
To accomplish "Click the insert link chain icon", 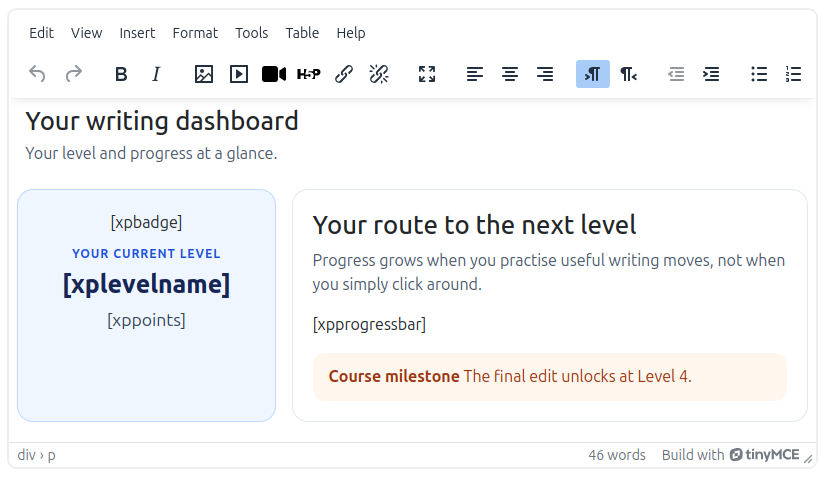I will coord(344,74).
